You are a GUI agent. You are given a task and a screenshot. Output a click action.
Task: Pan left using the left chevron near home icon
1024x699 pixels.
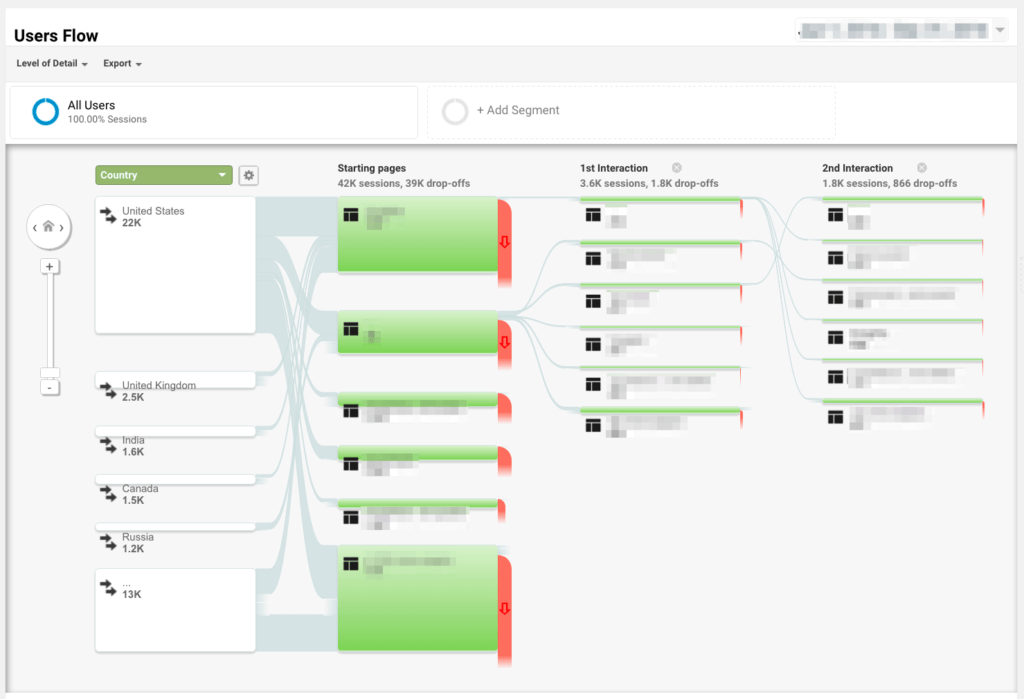click(x=34, y=228)
